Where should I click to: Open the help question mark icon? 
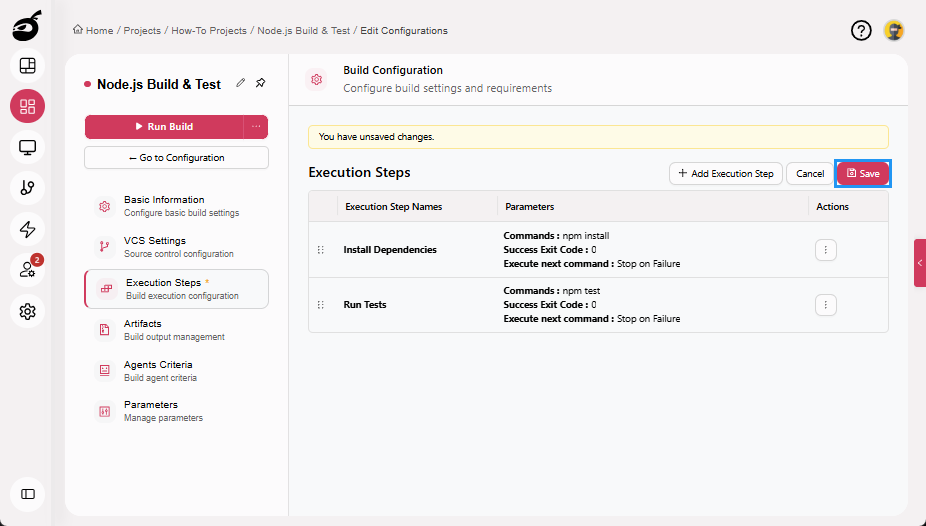[861, 30]
